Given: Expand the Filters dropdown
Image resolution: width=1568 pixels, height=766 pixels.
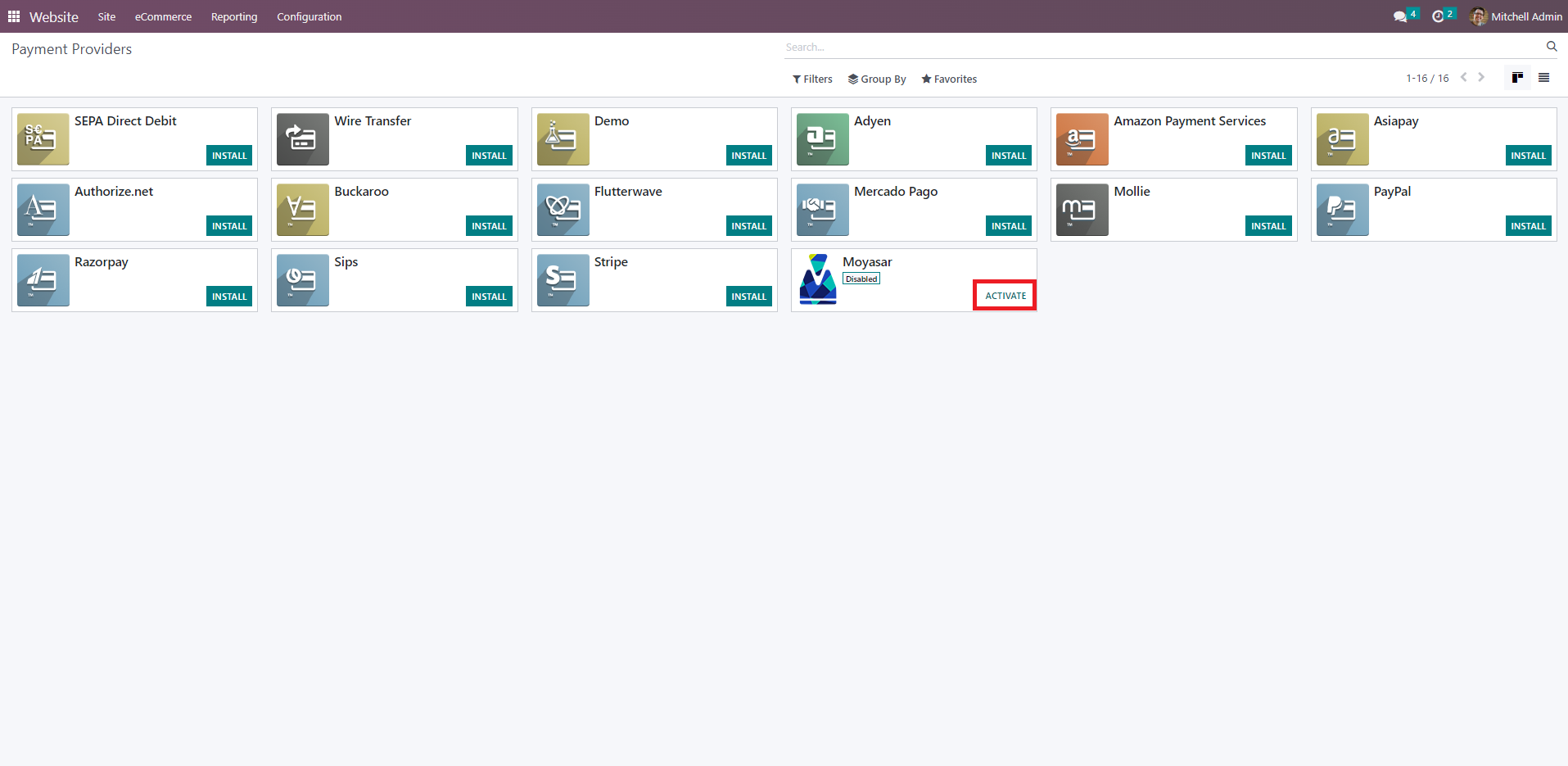Looking at the screenshot, I should tap(812, 79).
